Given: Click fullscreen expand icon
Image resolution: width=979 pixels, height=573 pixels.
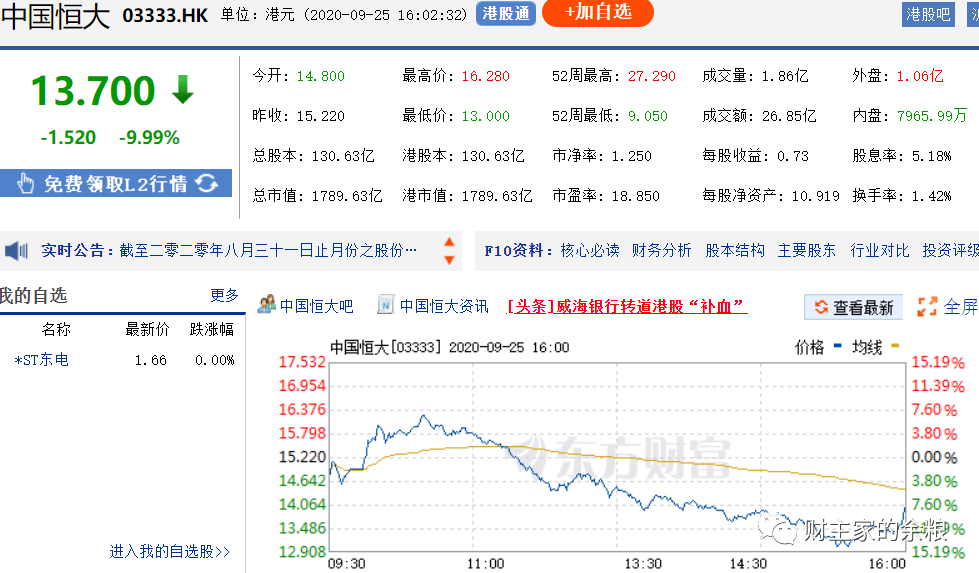Looking at the screenshot, I should [x=927, y=306].
